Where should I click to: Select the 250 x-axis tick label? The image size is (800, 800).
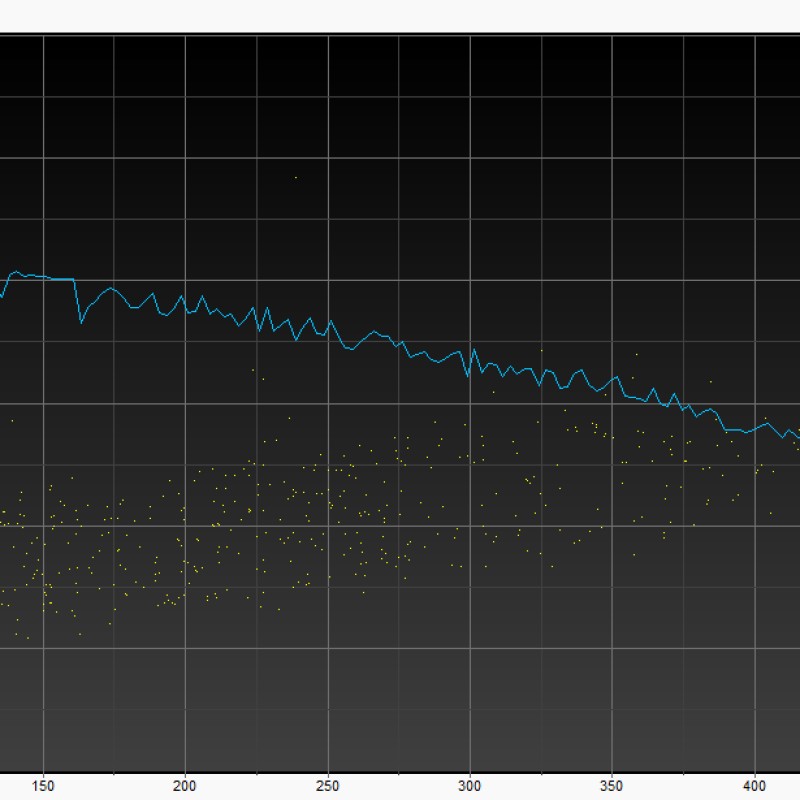point(328,785)
